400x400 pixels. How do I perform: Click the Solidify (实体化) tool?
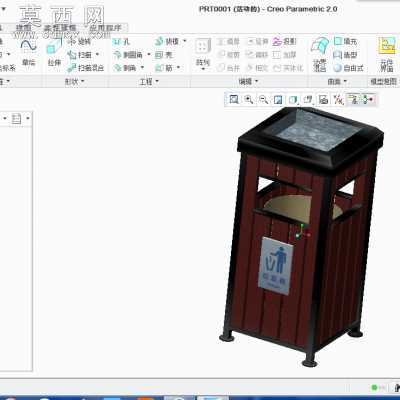click(288, 68)
